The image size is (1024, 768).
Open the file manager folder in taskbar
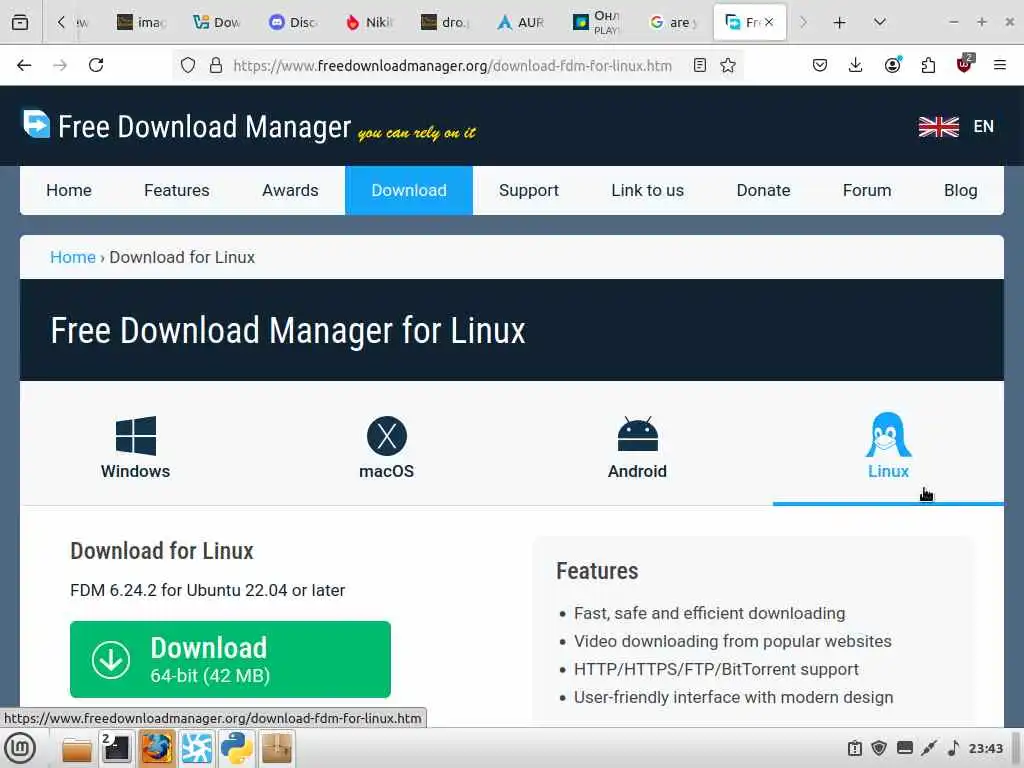77,749
